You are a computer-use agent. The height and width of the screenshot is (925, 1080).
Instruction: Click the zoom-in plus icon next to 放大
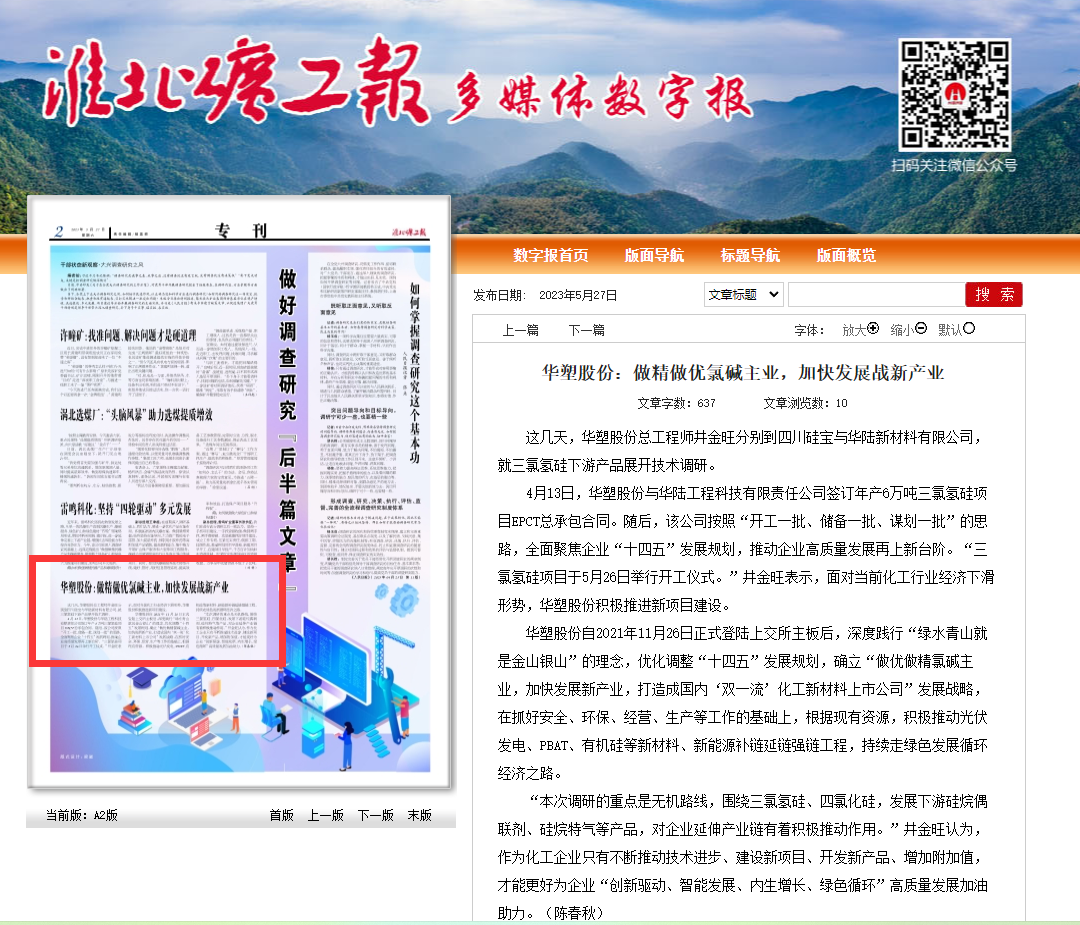tap(873, 329)
